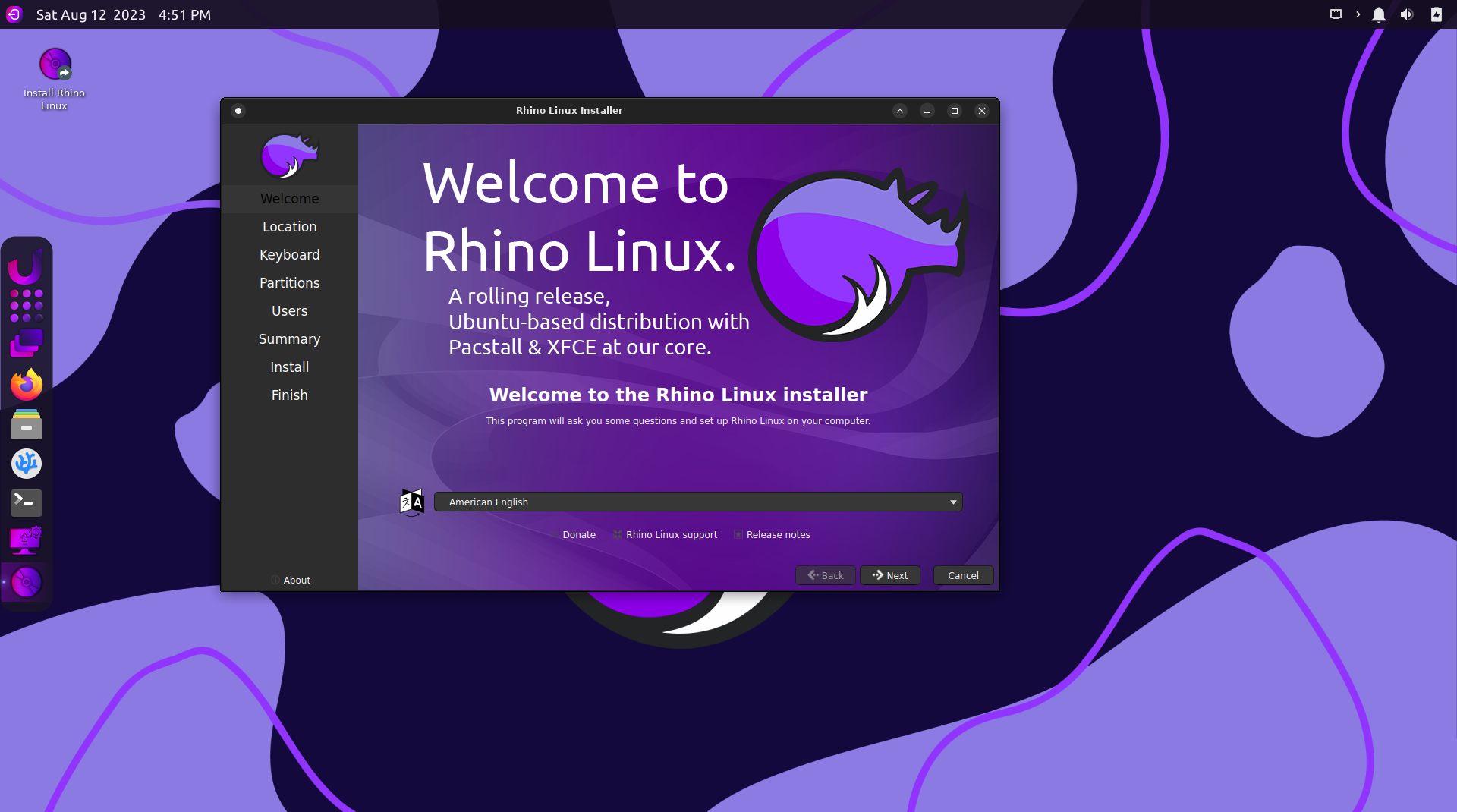Close the Rhino Linux Installer window

(982, 111)
